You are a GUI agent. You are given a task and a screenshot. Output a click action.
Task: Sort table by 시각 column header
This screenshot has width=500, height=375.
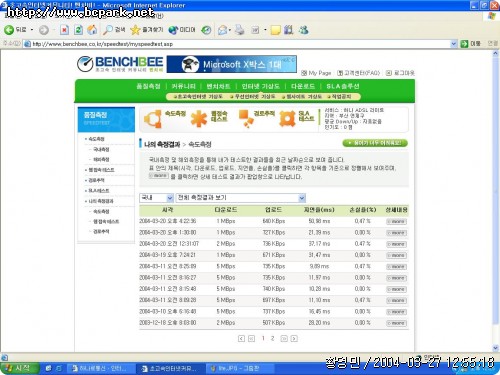167,210
